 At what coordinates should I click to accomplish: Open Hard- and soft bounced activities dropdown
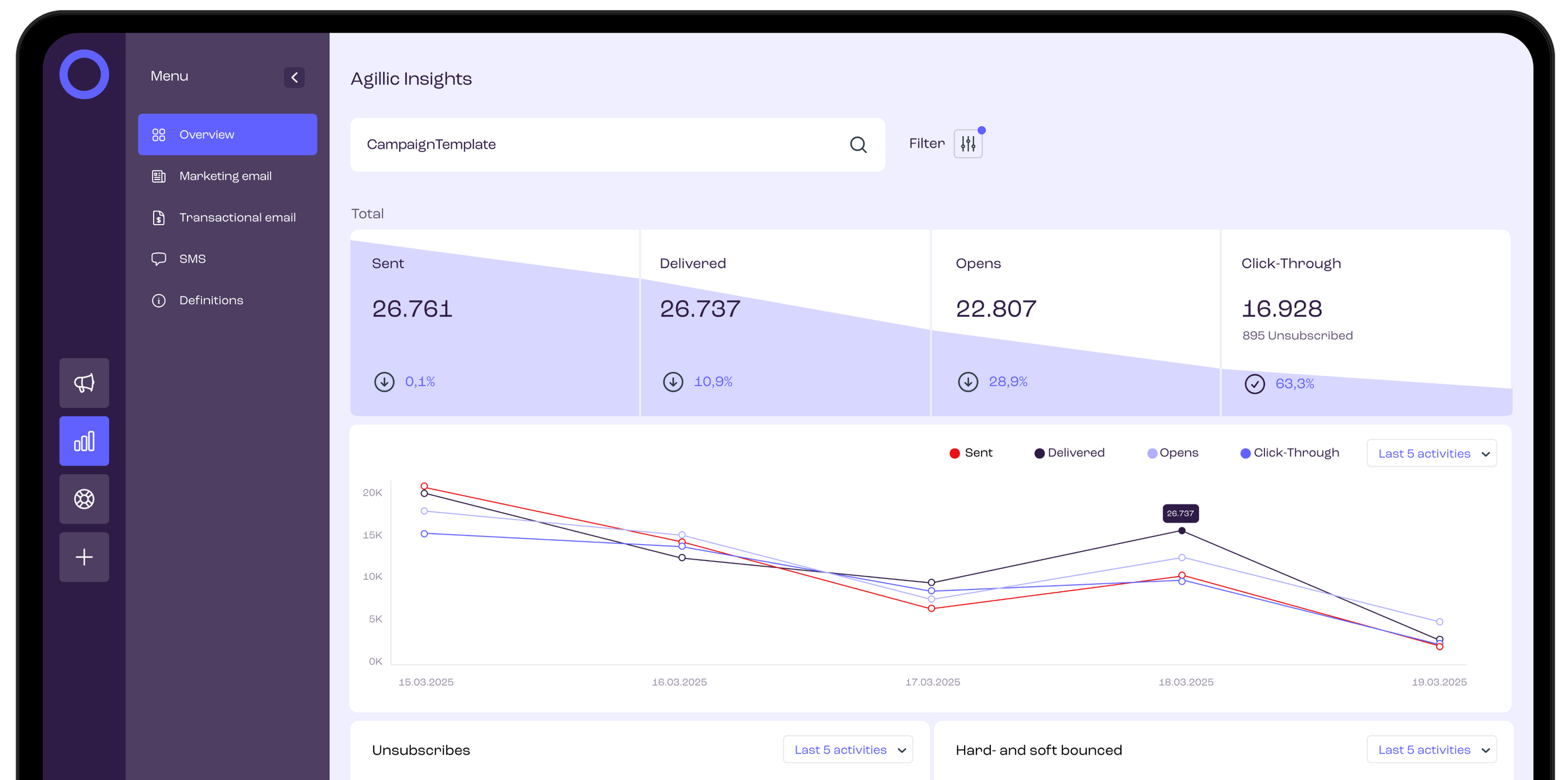coord(1431,750)
